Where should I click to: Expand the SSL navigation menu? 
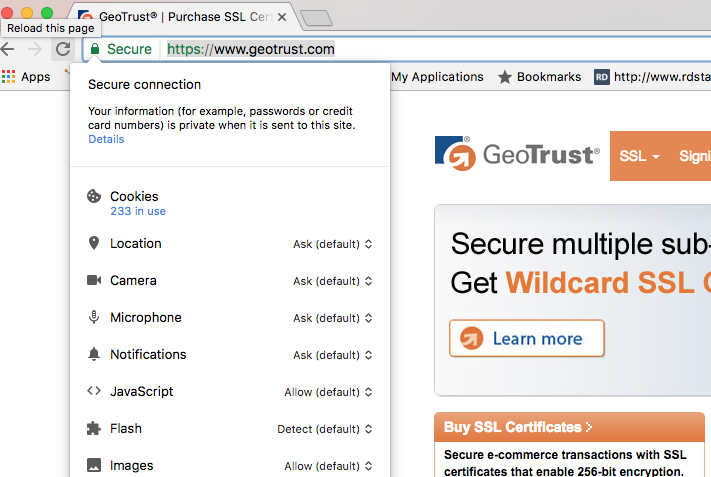point(639,156)
